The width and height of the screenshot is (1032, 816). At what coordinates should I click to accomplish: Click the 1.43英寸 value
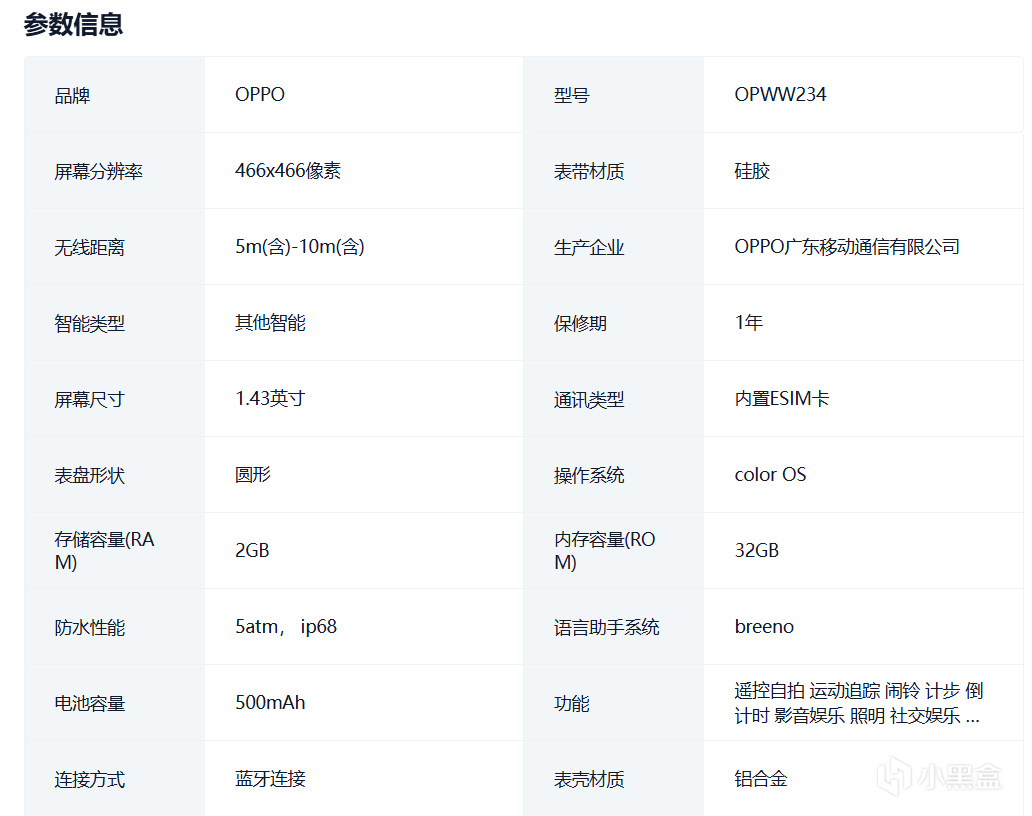click(x=270, y=399)
